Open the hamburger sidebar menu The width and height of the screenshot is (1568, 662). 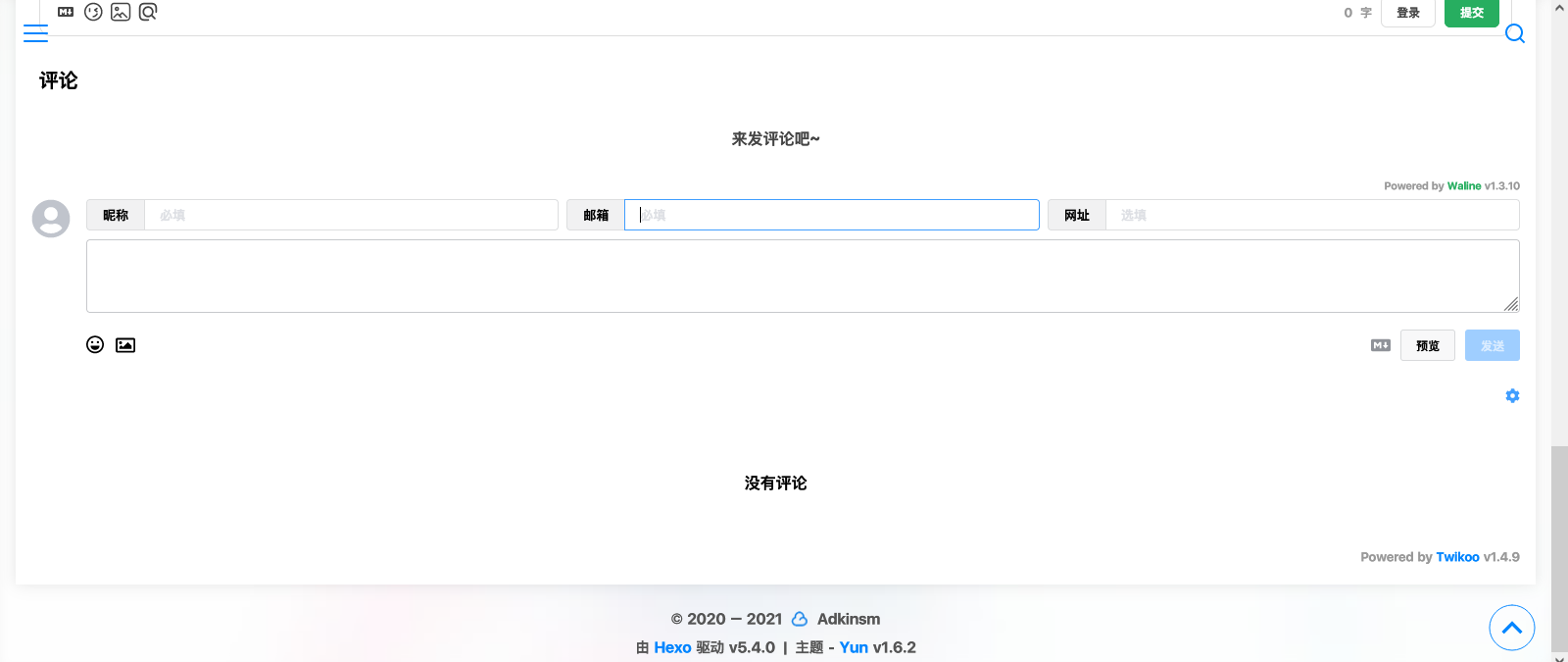35,33
